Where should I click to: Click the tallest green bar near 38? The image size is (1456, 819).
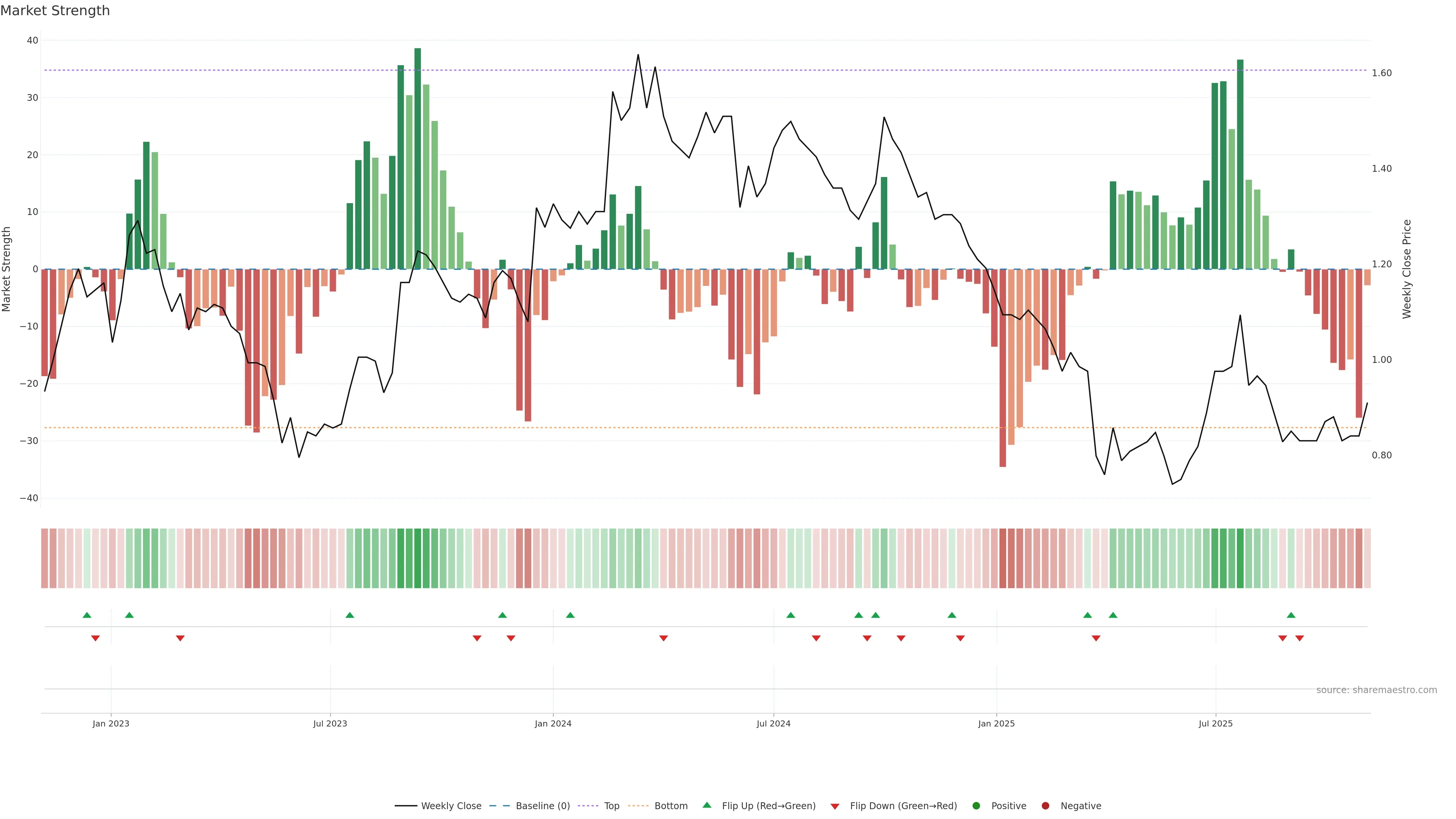pyautogui.click(x=418, y=158)
